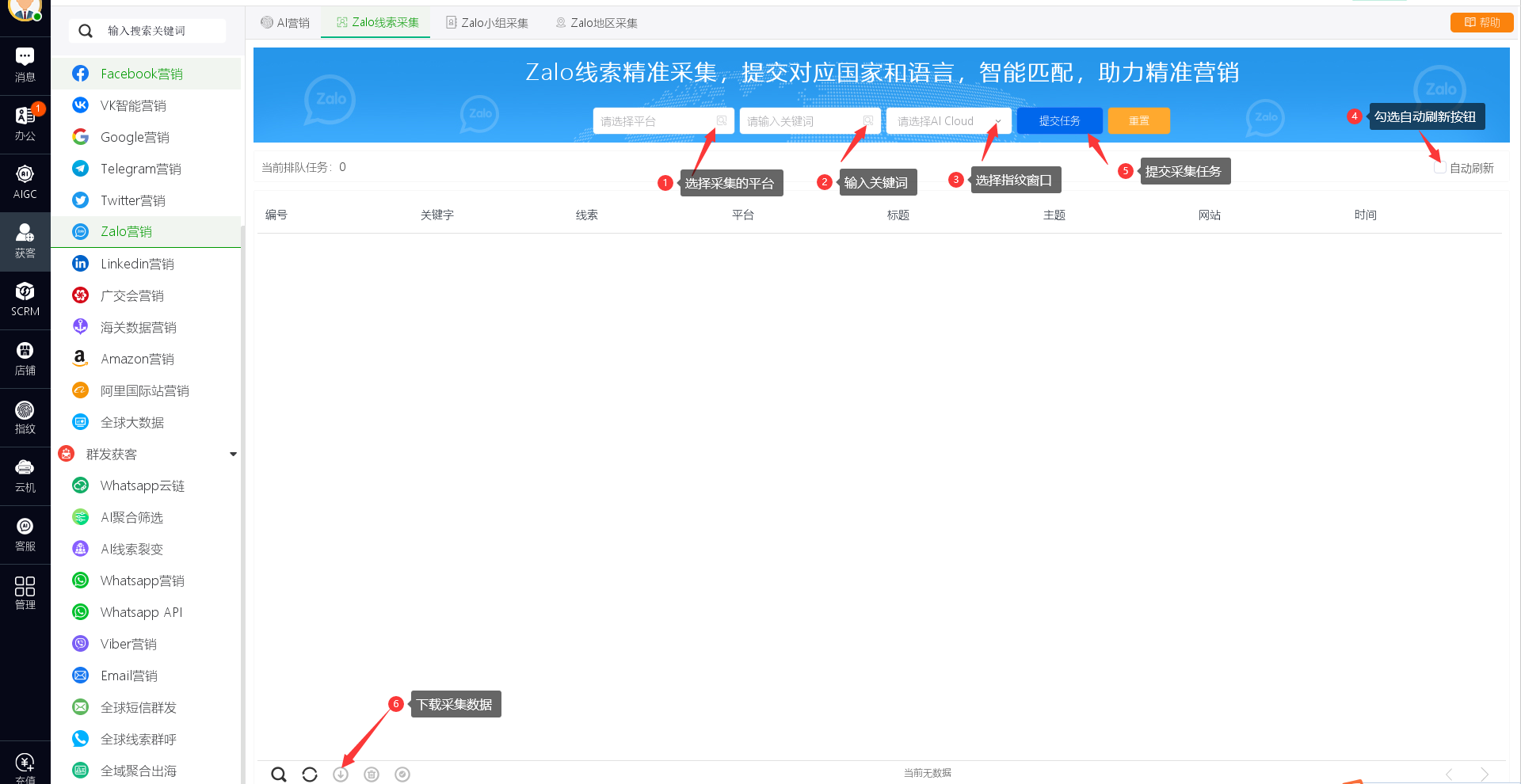Click the 关键字 column header
The height and width of the screenshot is (784, 1521).
tap(437, 215)
